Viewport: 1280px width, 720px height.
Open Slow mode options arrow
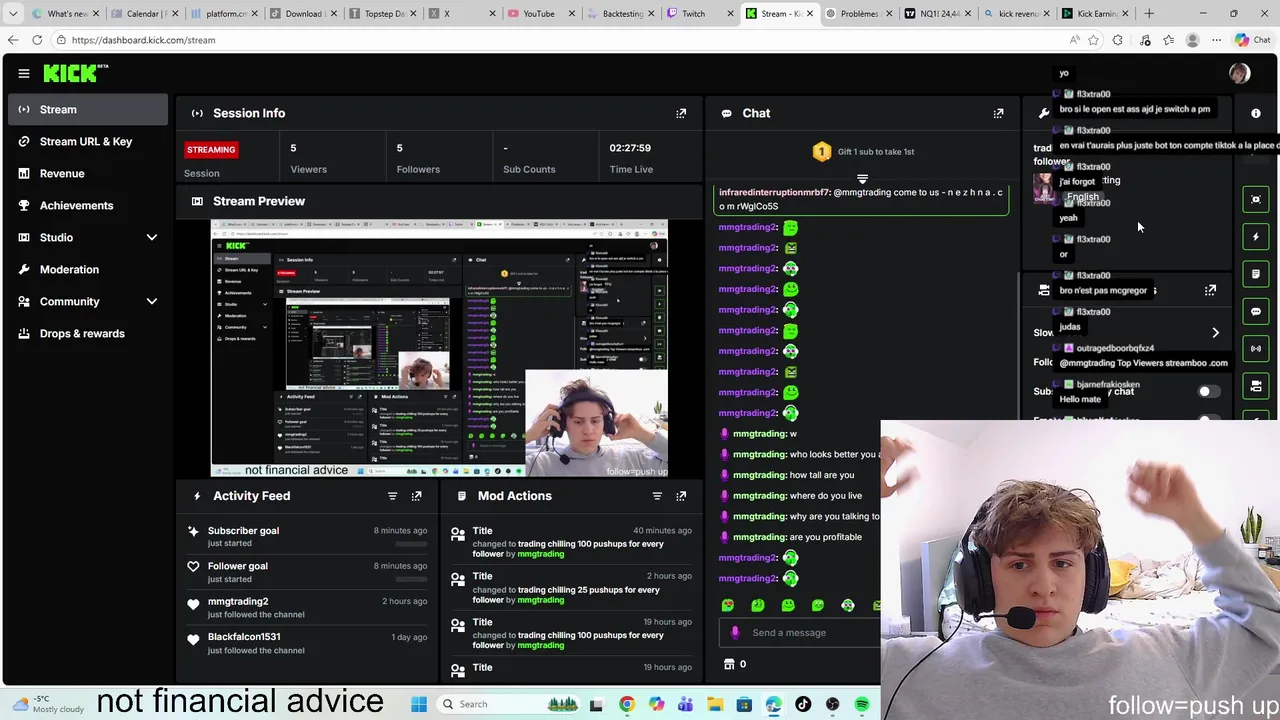coord(1215,333)
